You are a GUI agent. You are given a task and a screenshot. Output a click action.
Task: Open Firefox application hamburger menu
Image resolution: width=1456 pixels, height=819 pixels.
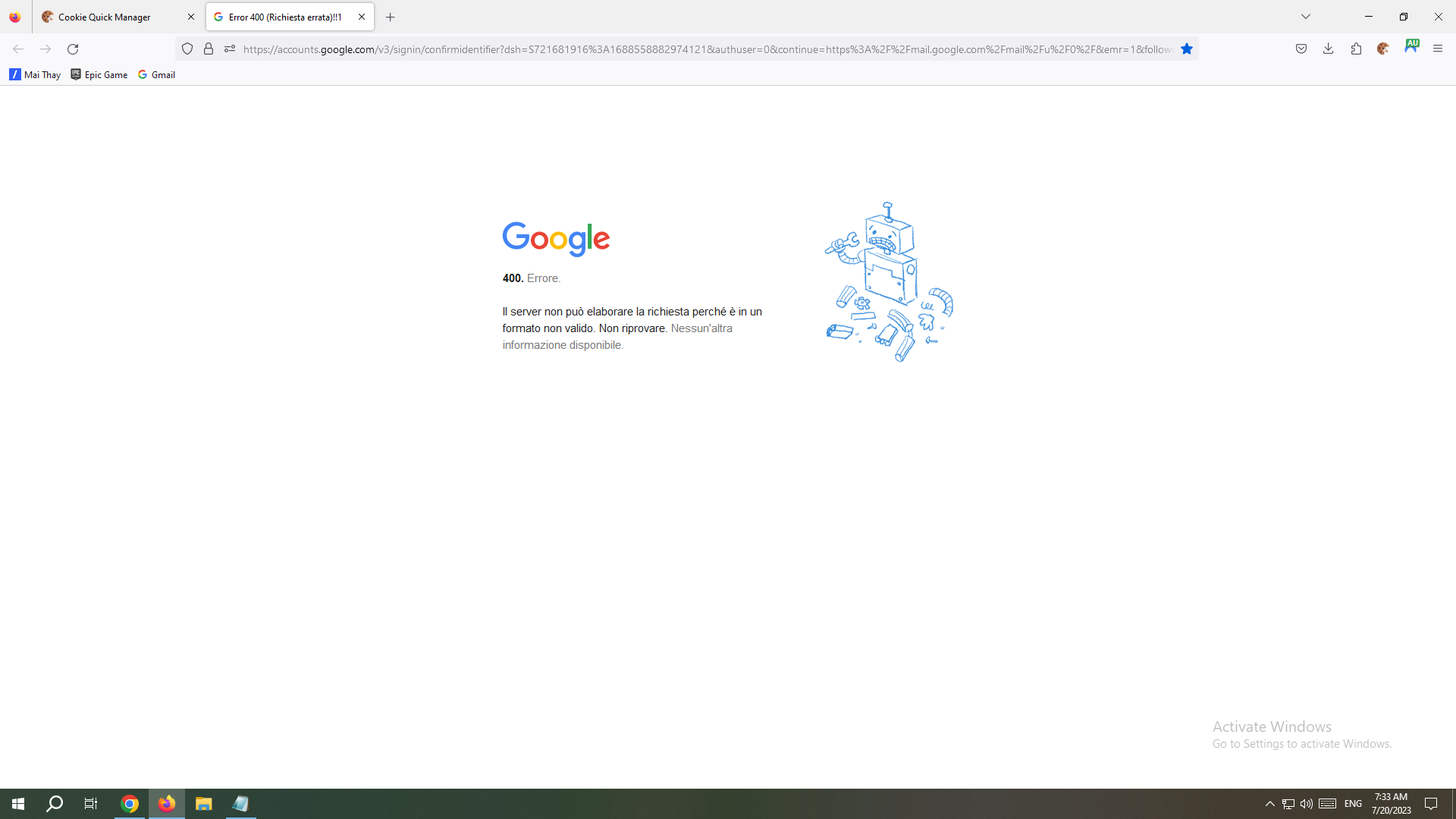[x=1438, y=49]
